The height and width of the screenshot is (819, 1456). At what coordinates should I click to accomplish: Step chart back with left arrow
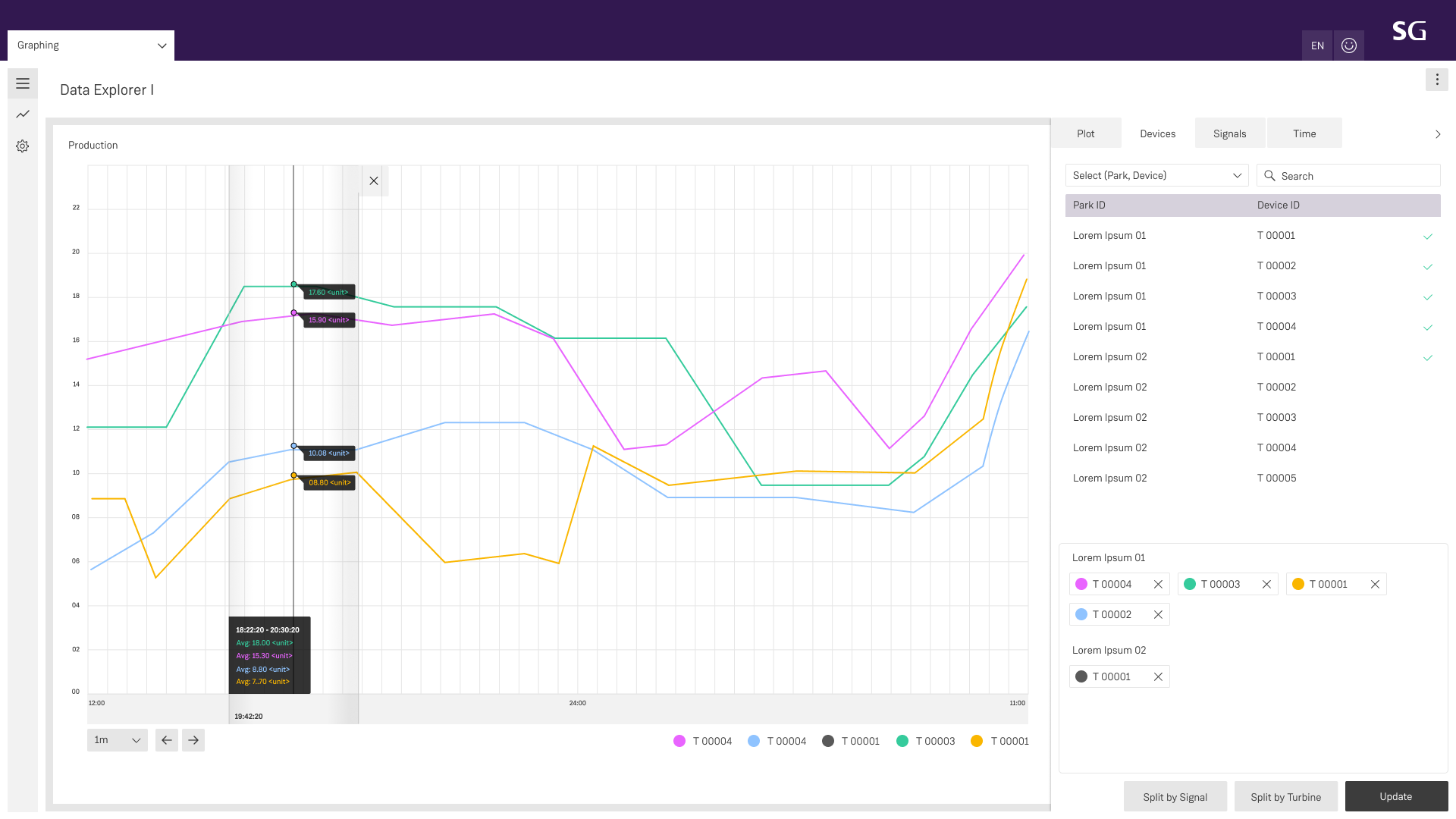click(x=167, y=740)
